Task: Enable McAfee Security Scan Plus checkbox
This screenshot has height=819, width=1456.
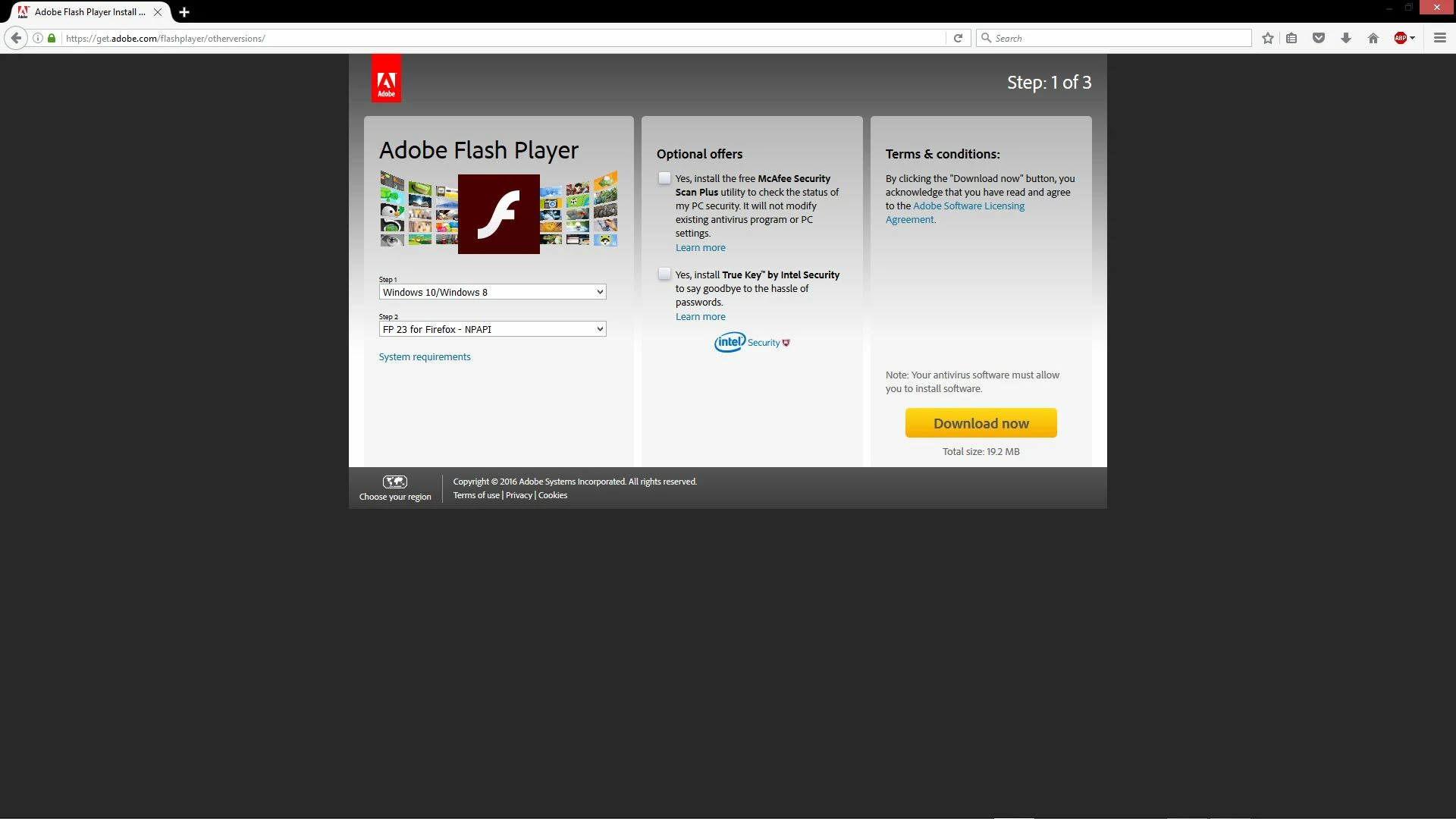Action: (x=664, y=178)
